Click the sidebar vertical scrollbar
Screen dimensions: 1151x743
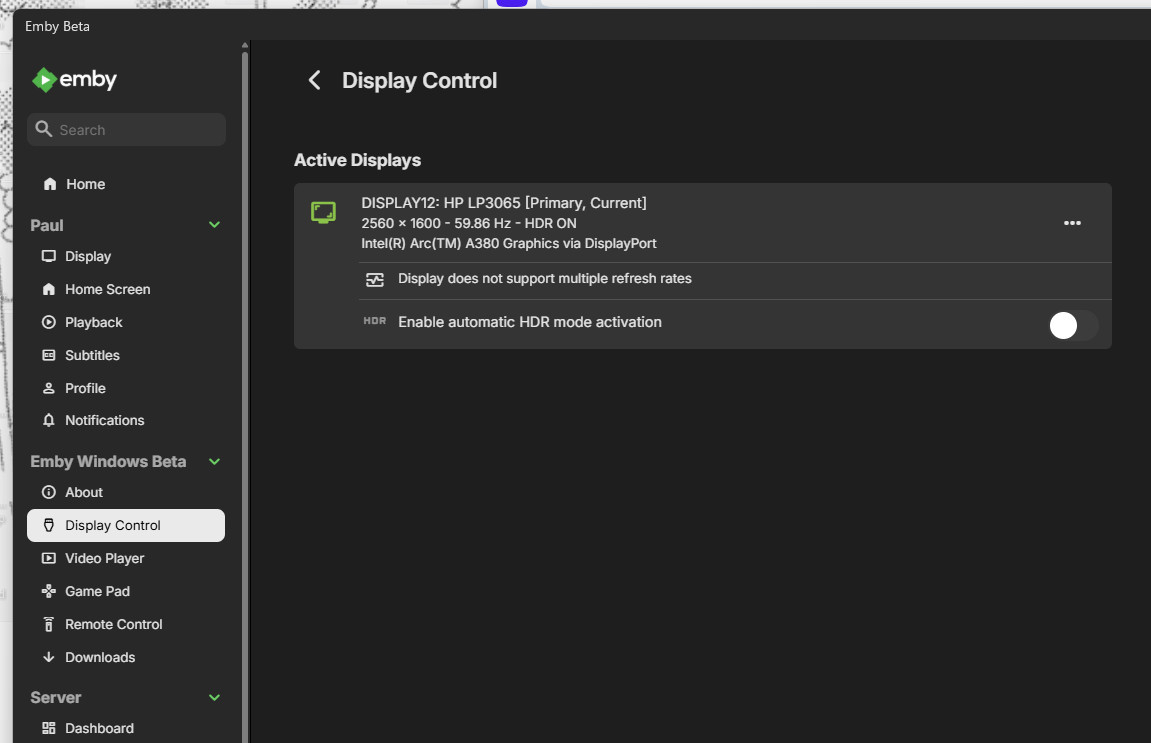pos(244,400)
